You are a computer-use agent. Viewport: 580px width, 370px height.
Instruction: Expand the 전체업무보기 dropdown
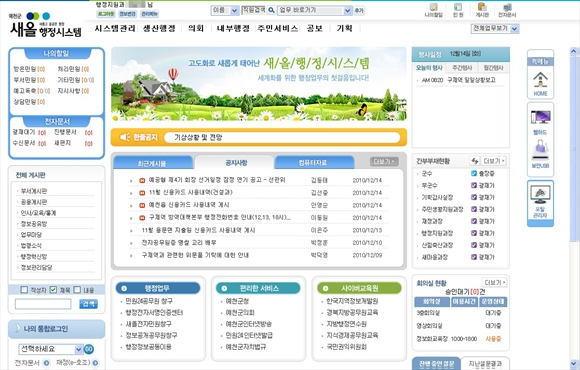pos(495,28)
